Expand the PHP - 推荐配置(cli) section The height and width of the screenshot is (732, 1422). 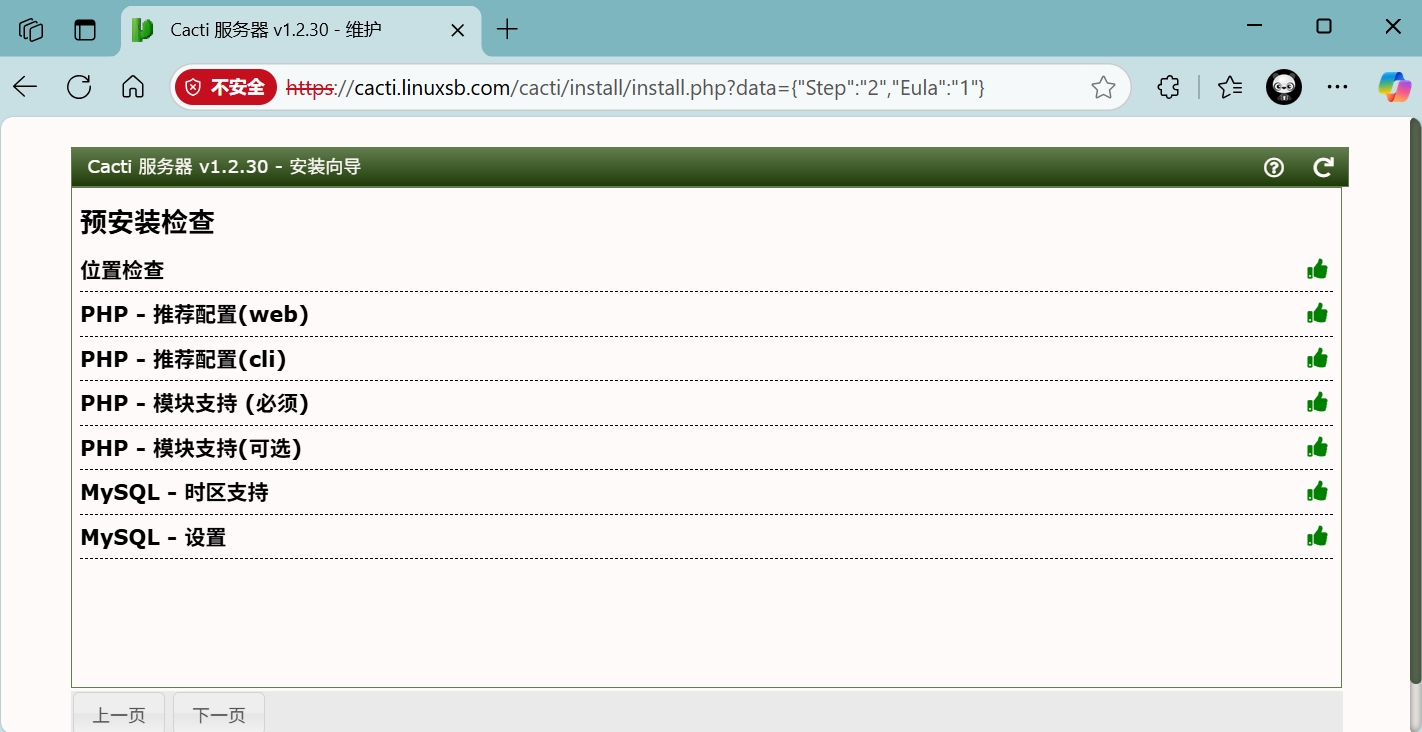tap(183, 359)
